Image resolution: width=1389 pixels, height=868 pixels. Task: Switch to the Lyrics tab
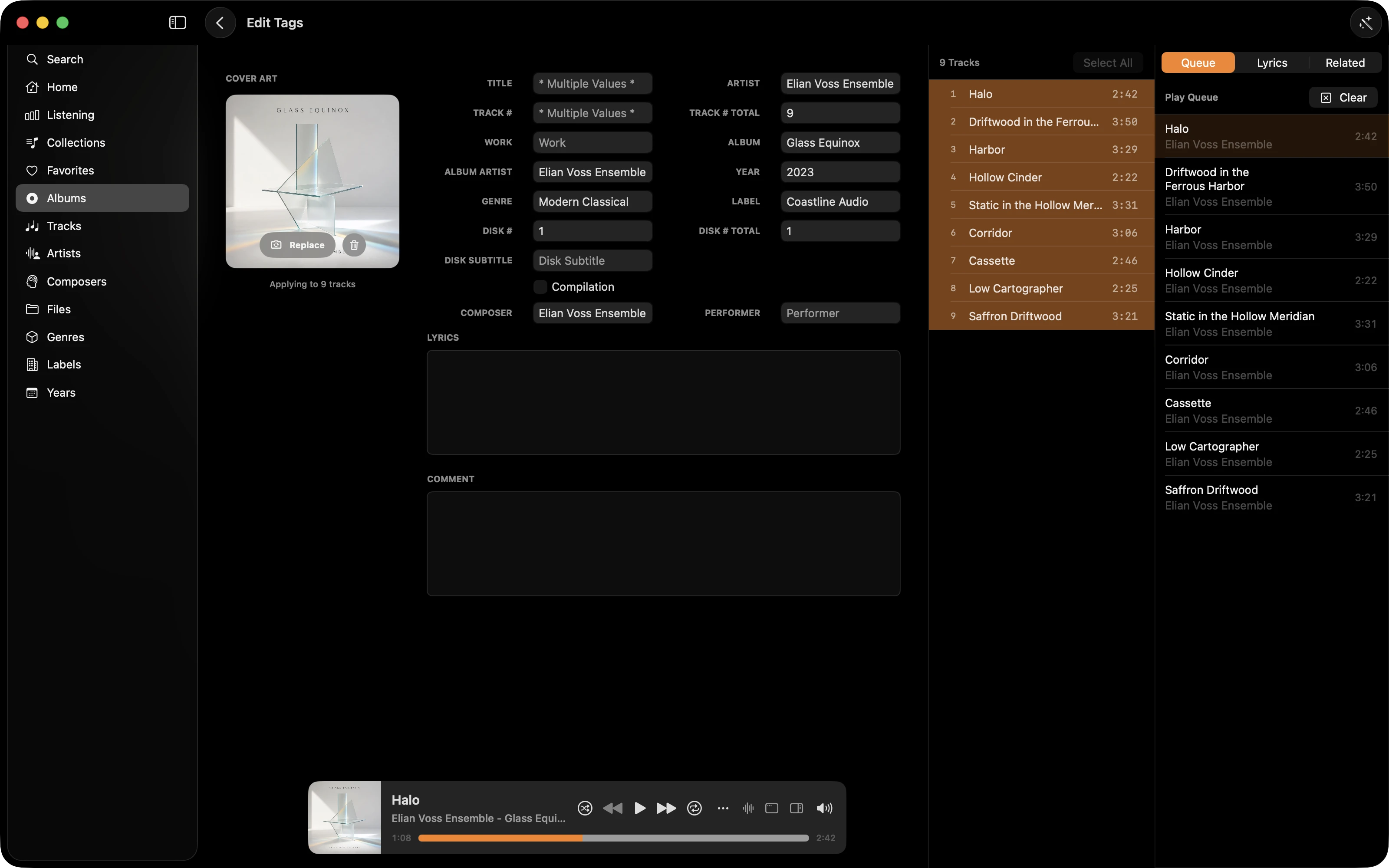pos(1272,62)
